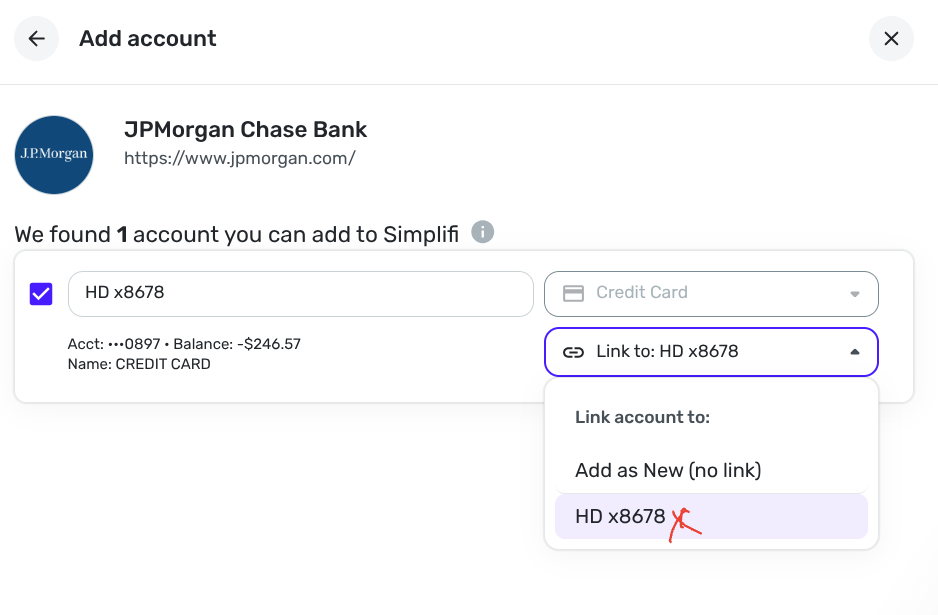Image resolution: width=938 pixels, height=615 pixels.
Task: Close the Add account dialog
Action: click(x=891, y=39)
